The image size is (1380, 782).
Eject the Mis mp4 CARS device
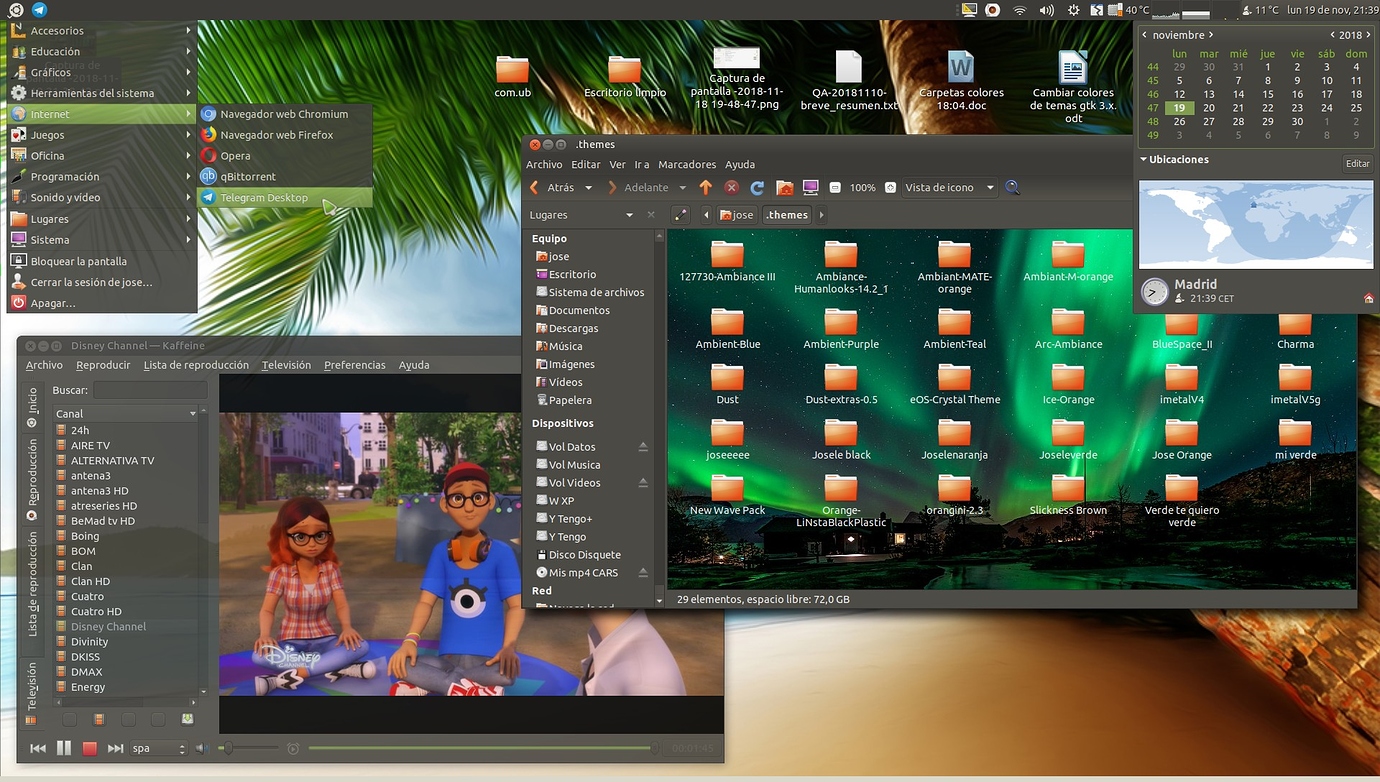(643, 573)
